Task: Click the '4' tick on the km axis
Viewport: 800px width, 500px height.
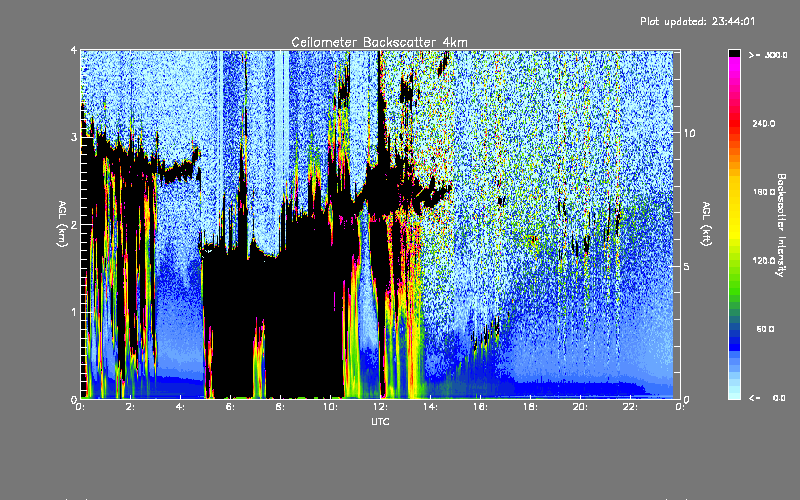Action: [74, 50]
